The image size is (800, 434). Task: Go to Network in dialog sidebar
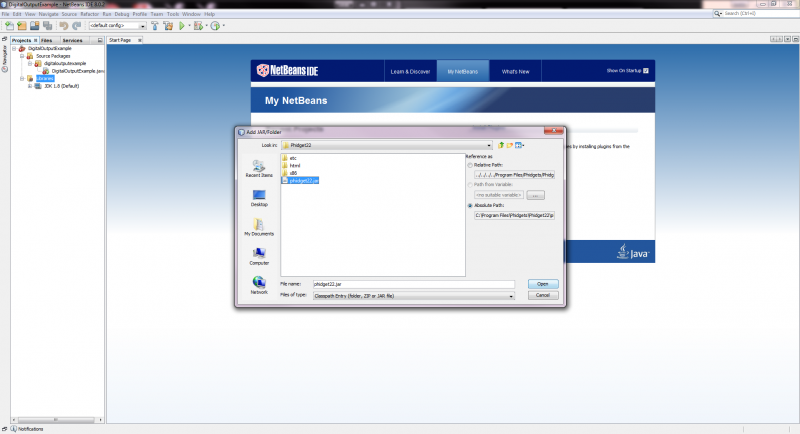click(259, 286)
